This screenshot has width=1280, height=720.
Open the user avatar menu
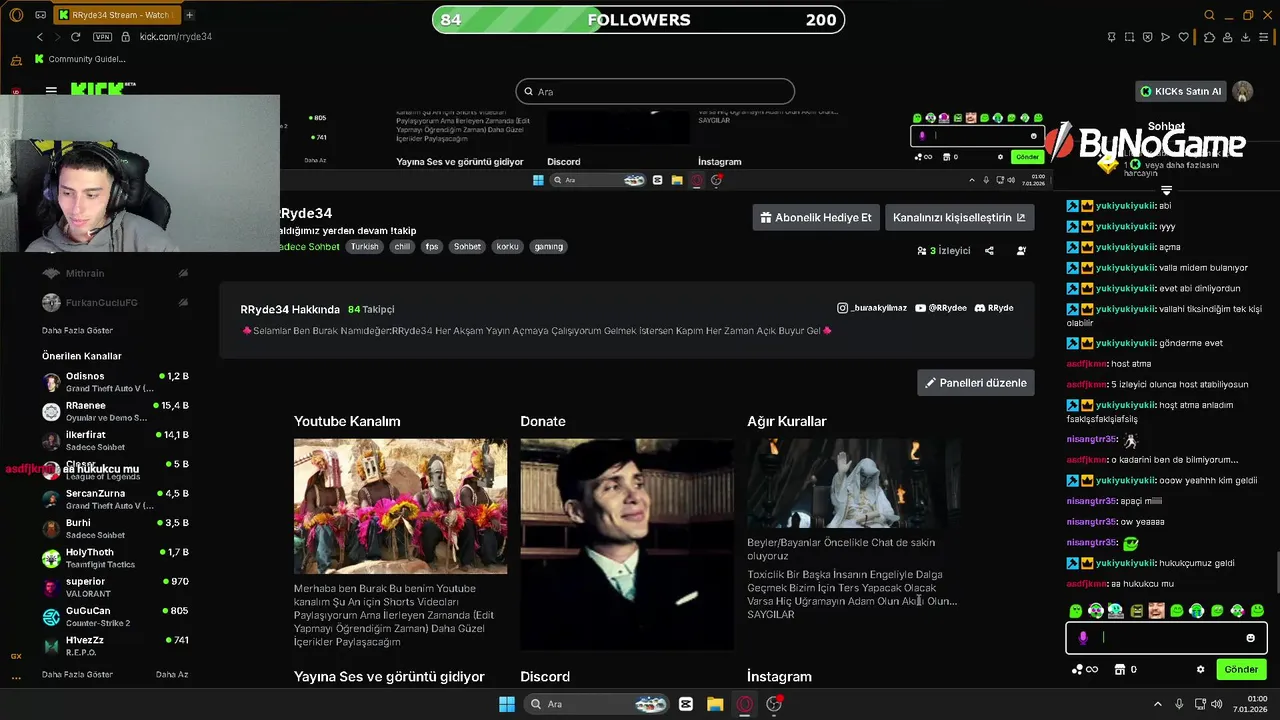(1243, 91)
